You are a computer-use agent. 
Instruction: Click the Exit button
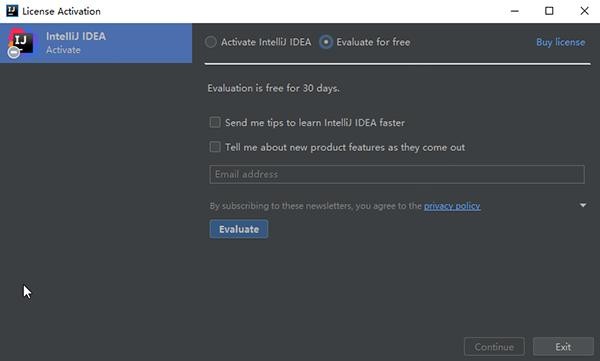coord(563,347)
